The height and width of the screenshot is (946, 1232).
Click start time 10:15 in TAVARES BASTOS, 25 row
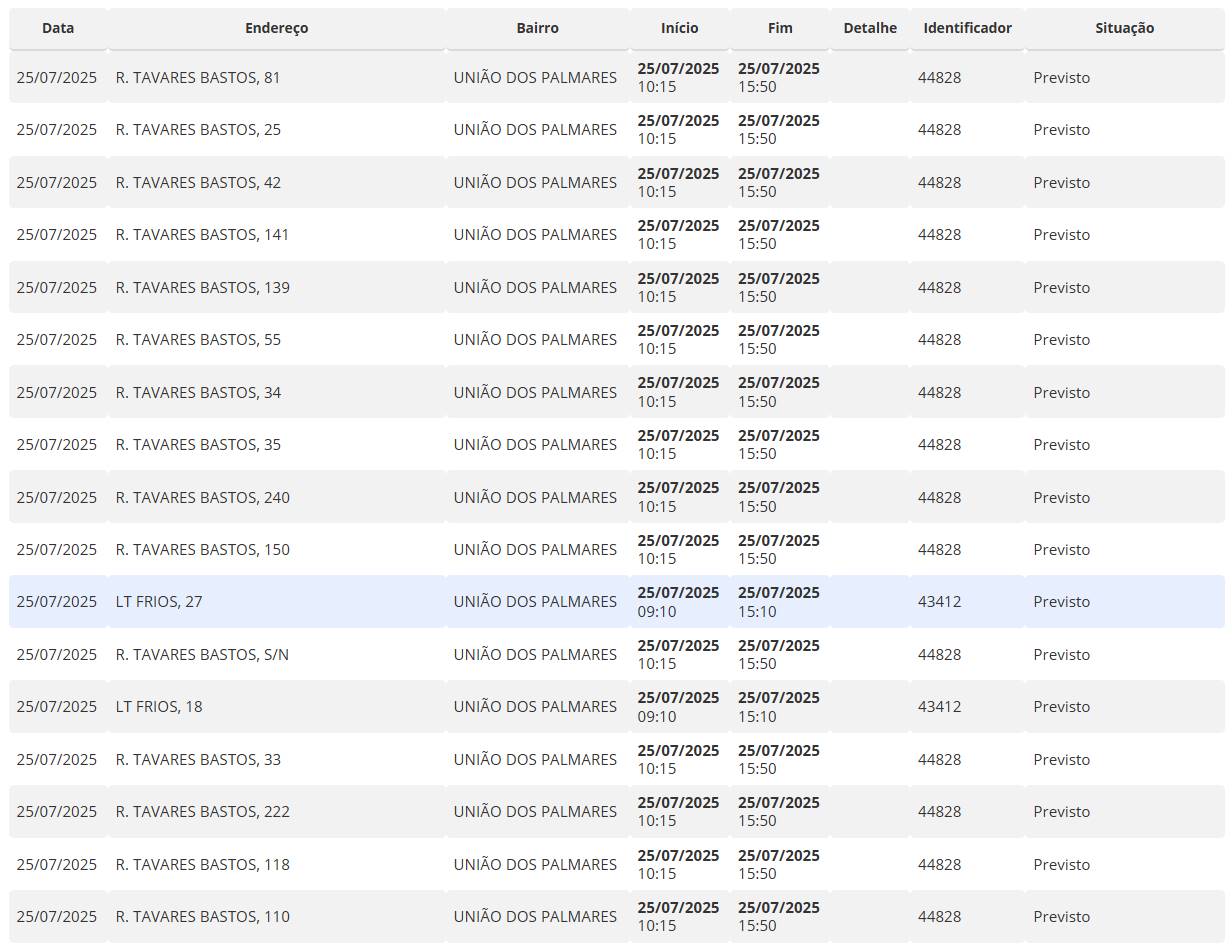(x=657, y=139)
